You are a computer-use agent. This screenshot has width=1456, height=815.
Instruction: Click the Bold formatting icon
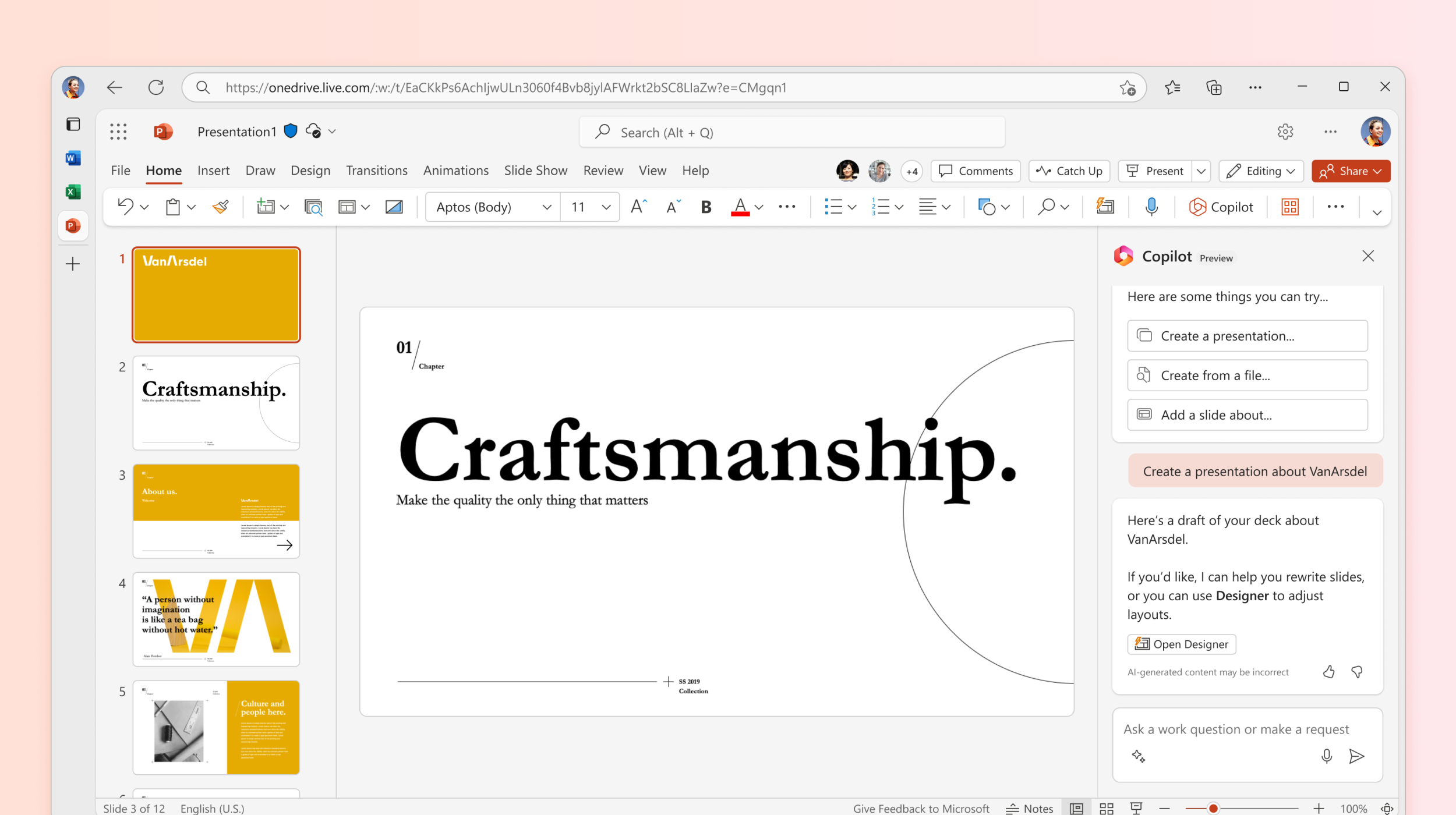point(705,207)
